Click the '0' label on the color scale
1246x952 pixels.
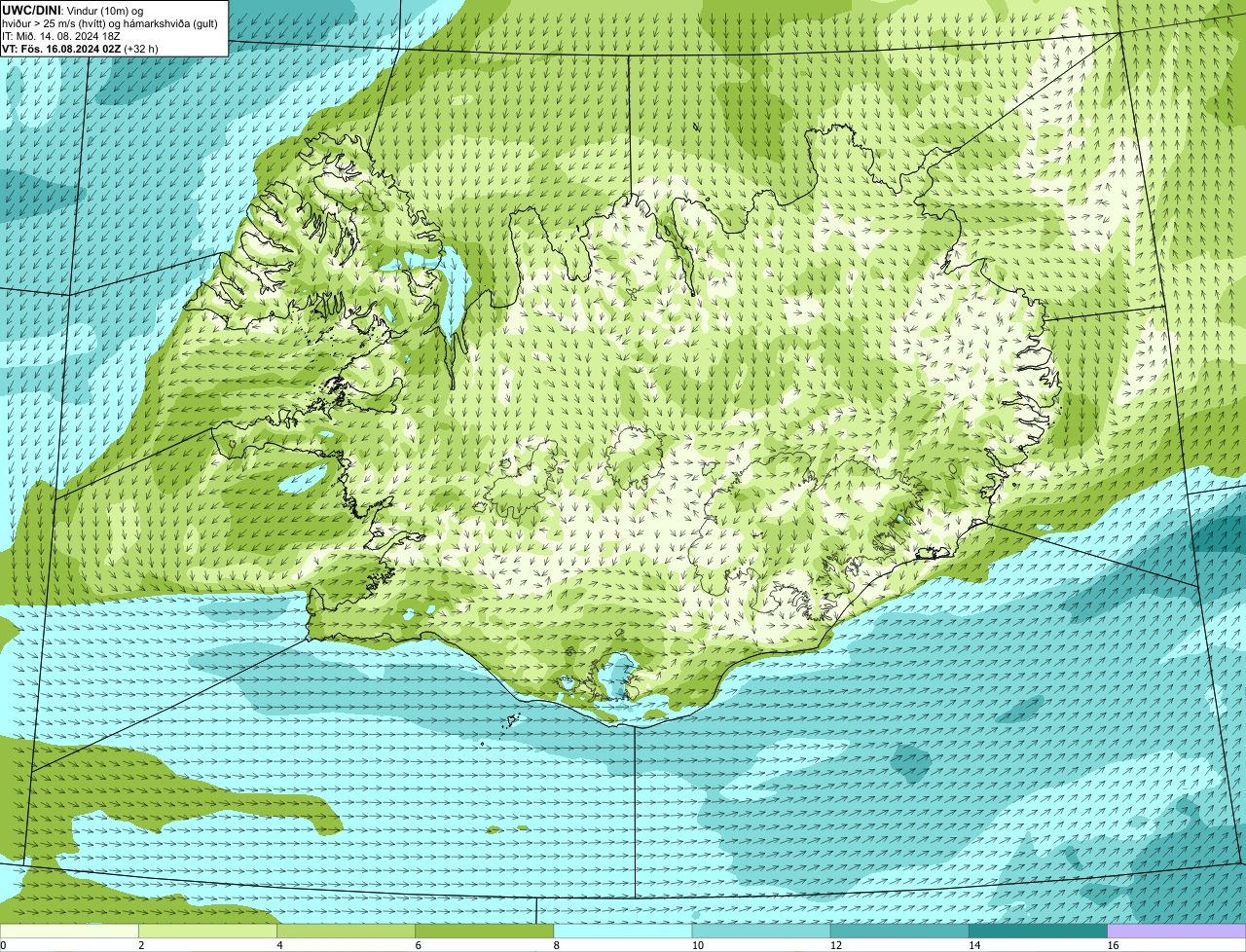(x=3, y=945)
